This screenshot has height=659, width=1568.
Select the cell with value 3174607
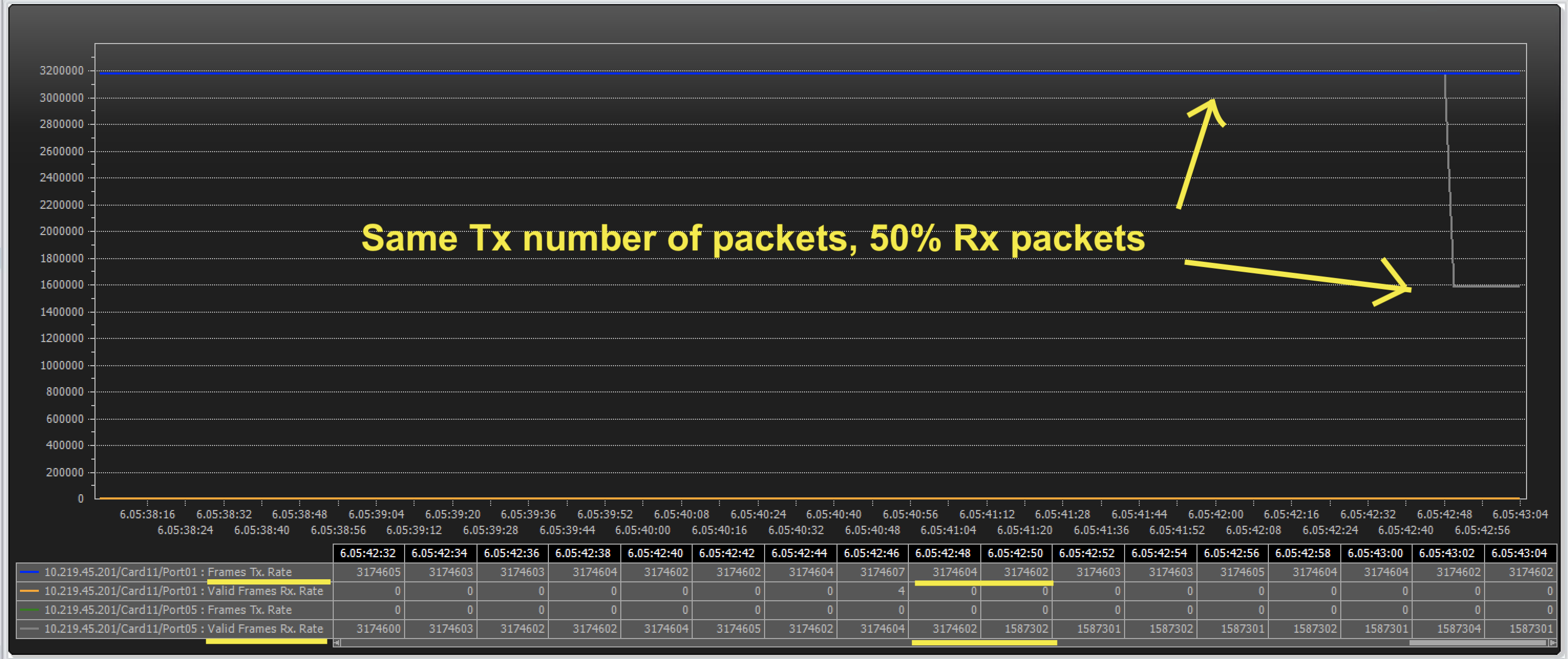[x=872, y=572]
